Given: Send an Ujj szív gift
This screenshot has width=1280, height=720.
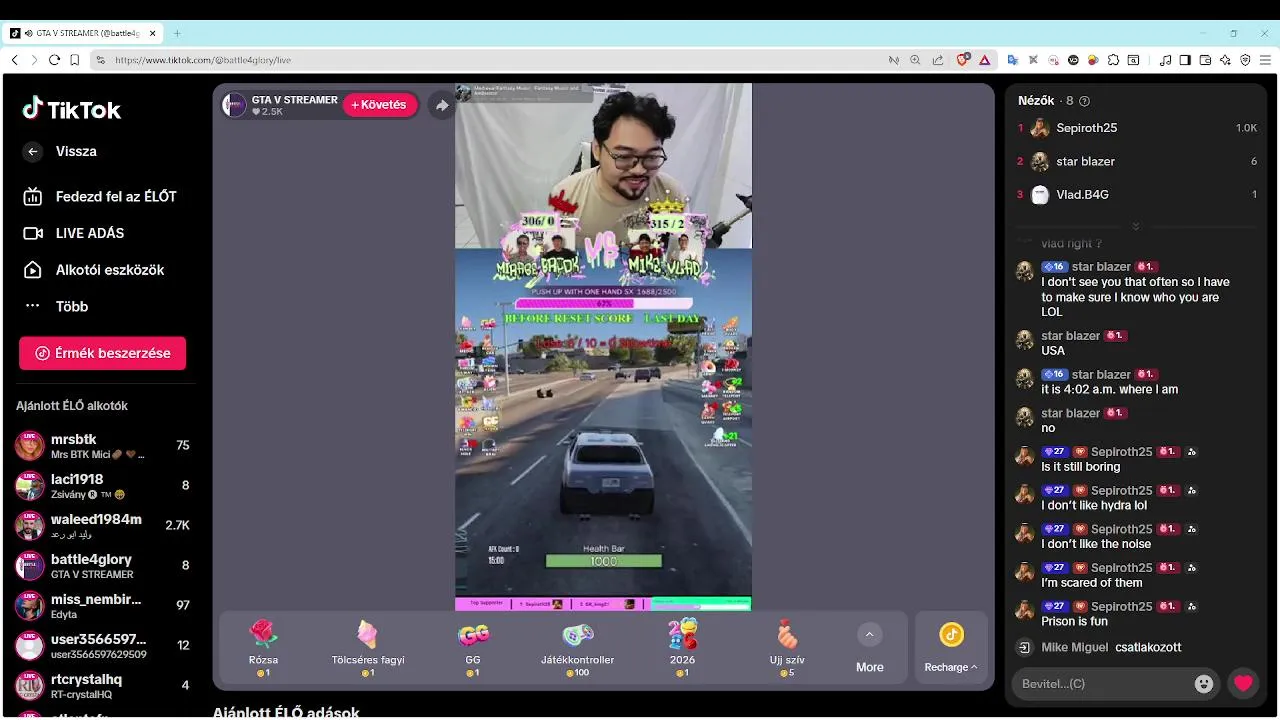Looking at the screenshot, I should point(787,647).
